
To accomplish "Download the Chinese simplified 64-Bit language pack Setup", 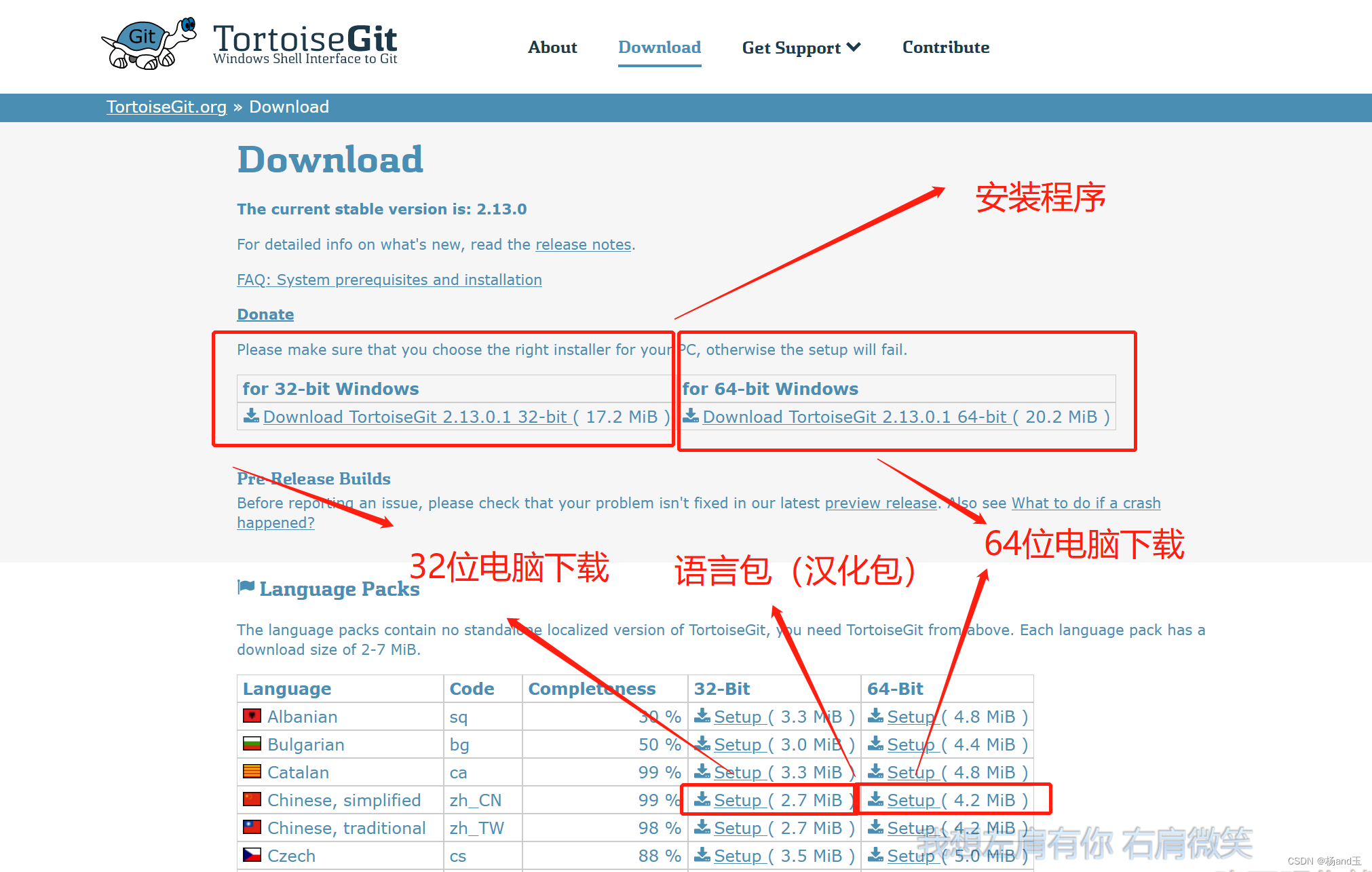I will tap(911, 799).
